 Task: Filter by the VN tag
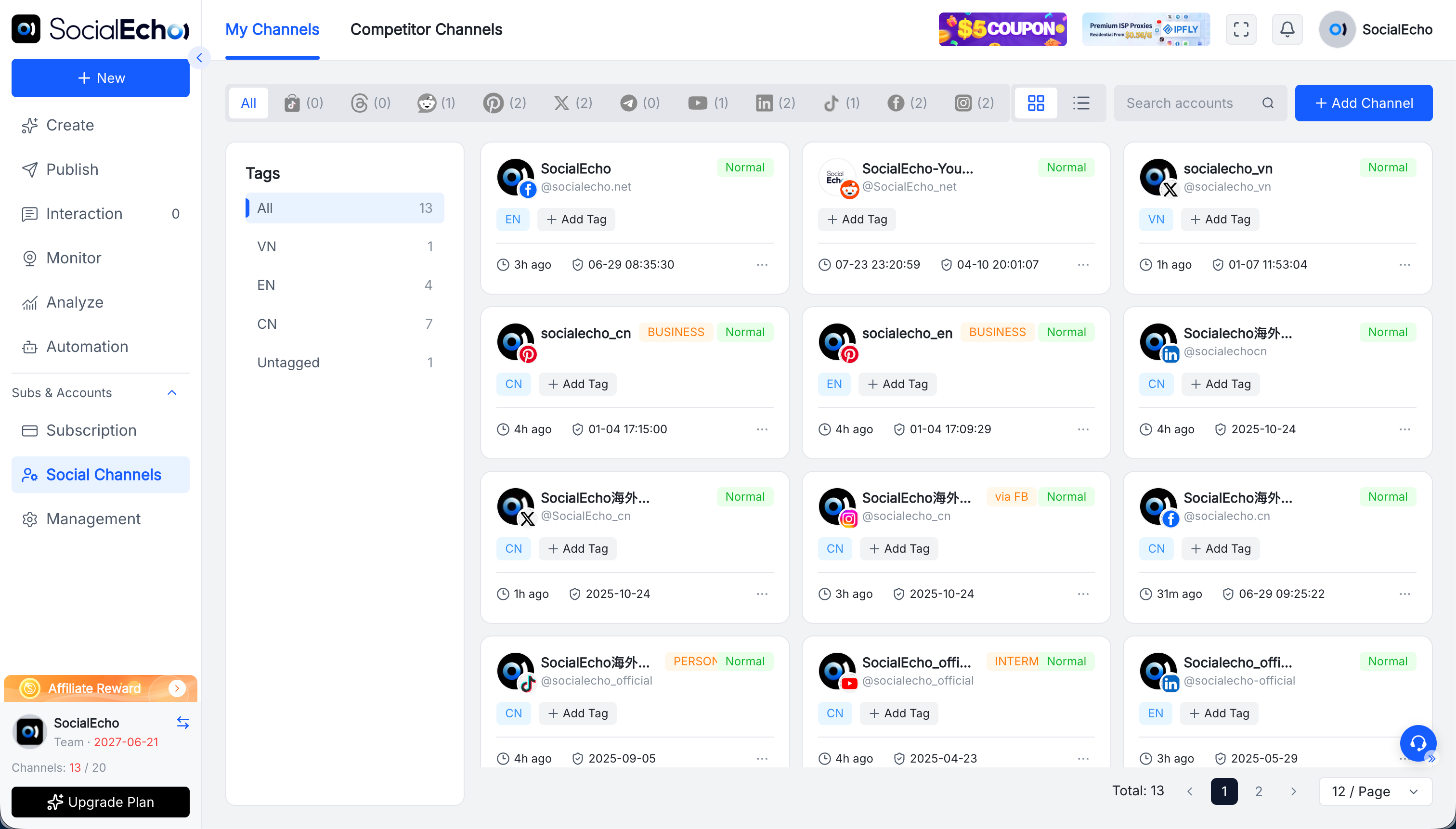point(344,246)
